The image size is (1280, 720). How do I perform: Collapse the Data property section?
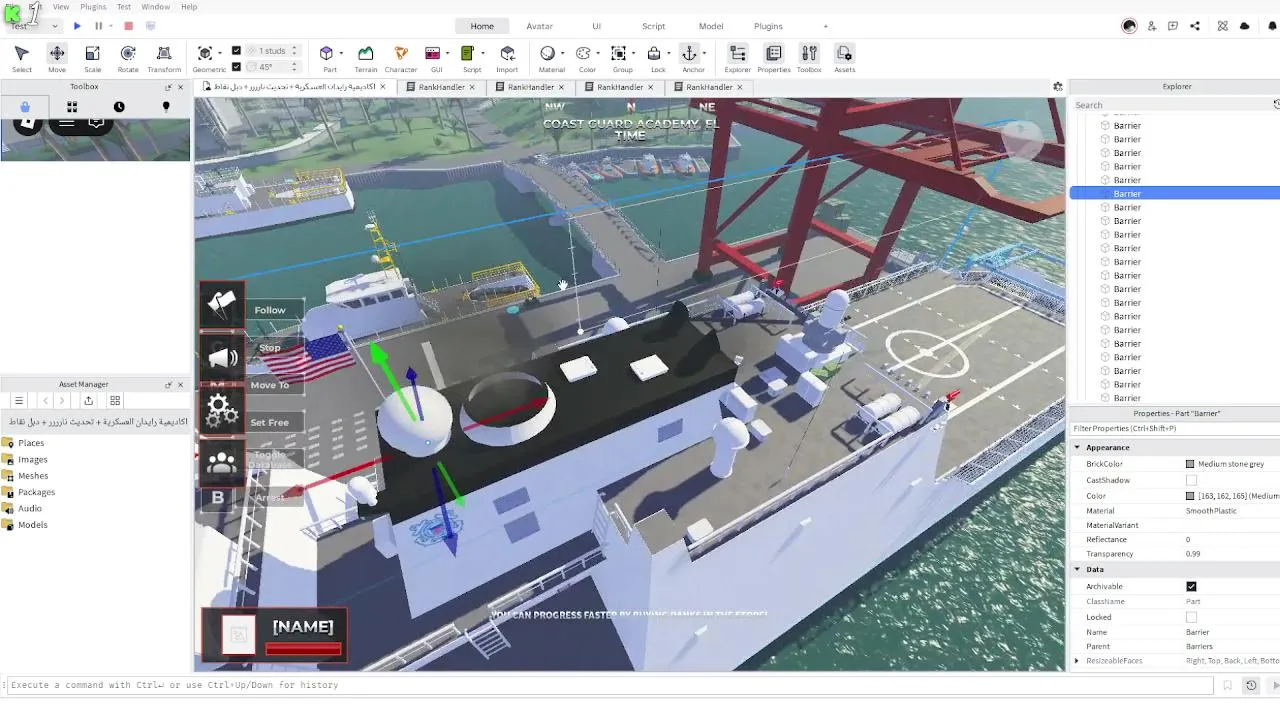point(1077,569)
